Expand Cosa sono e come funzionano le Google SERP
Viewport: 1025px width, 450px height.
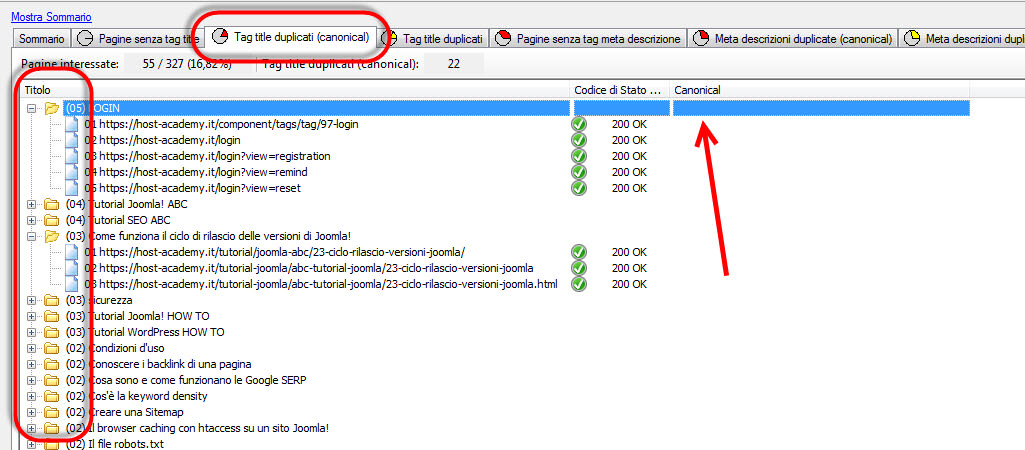(x=31, y=380)
